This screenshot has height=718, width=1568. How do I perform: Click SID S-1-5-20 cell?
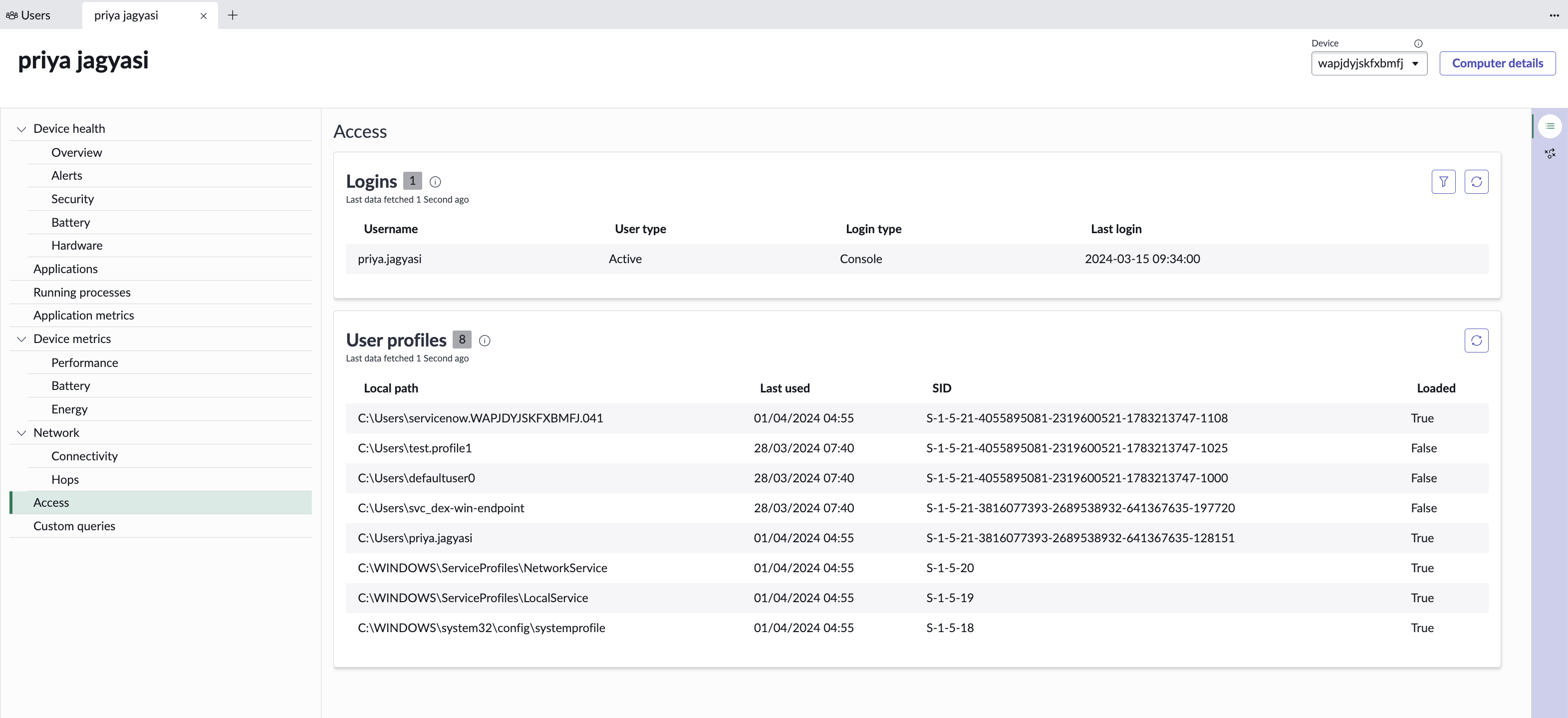(x=950, y=568)
